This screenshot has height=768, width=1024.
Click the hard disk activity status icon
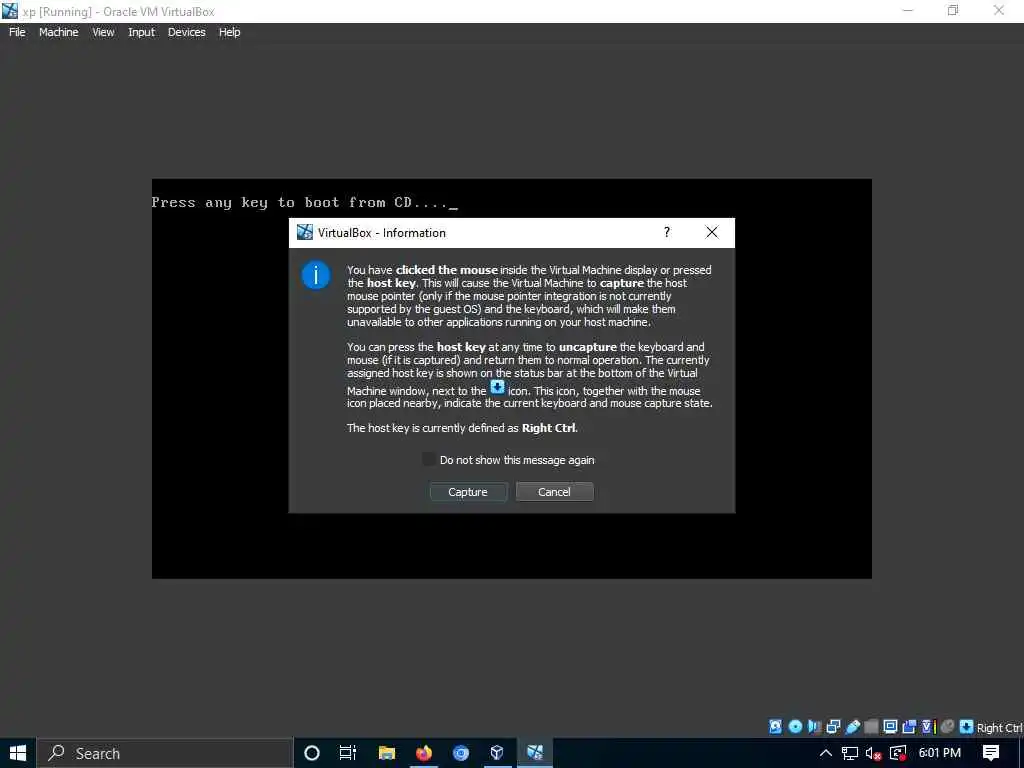click(x=775, y=727)
